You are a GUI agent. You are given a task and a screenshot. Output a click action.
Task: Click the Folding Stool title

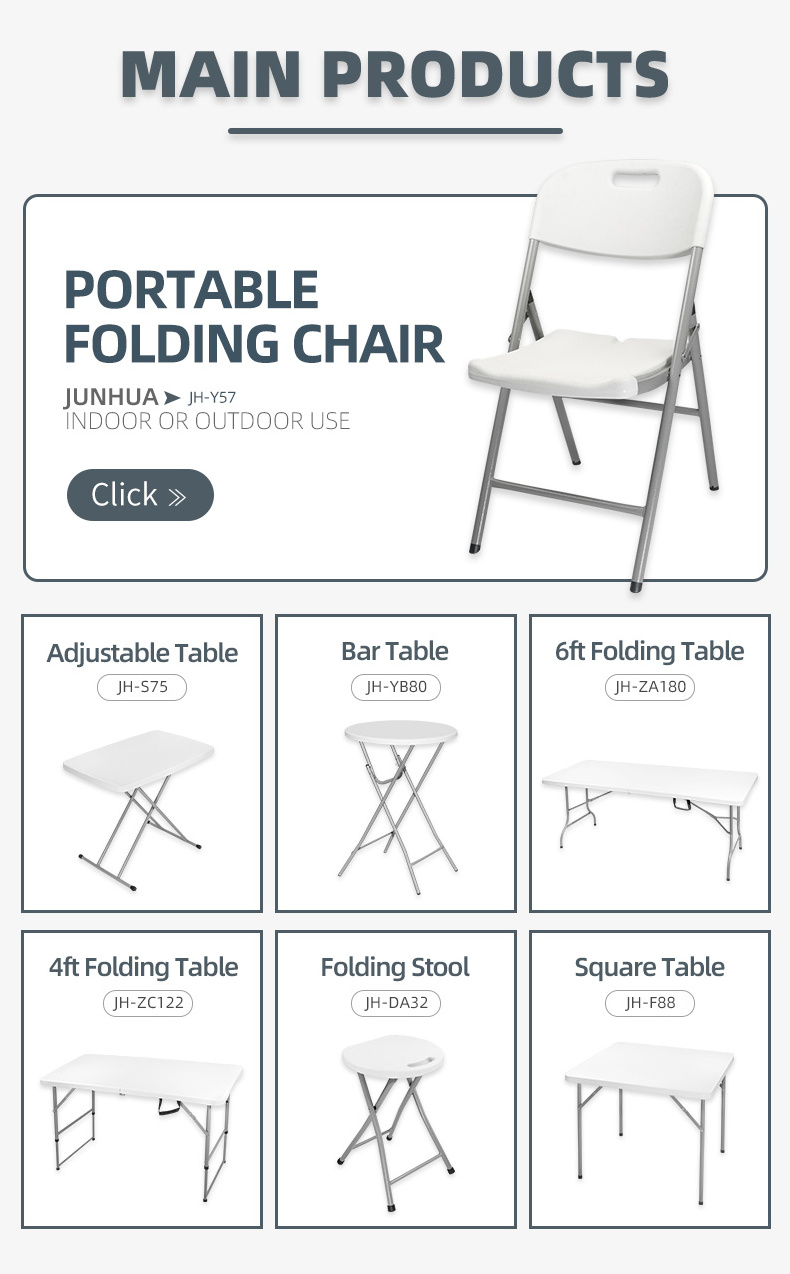pyautogui.click(x=395, y=967)
